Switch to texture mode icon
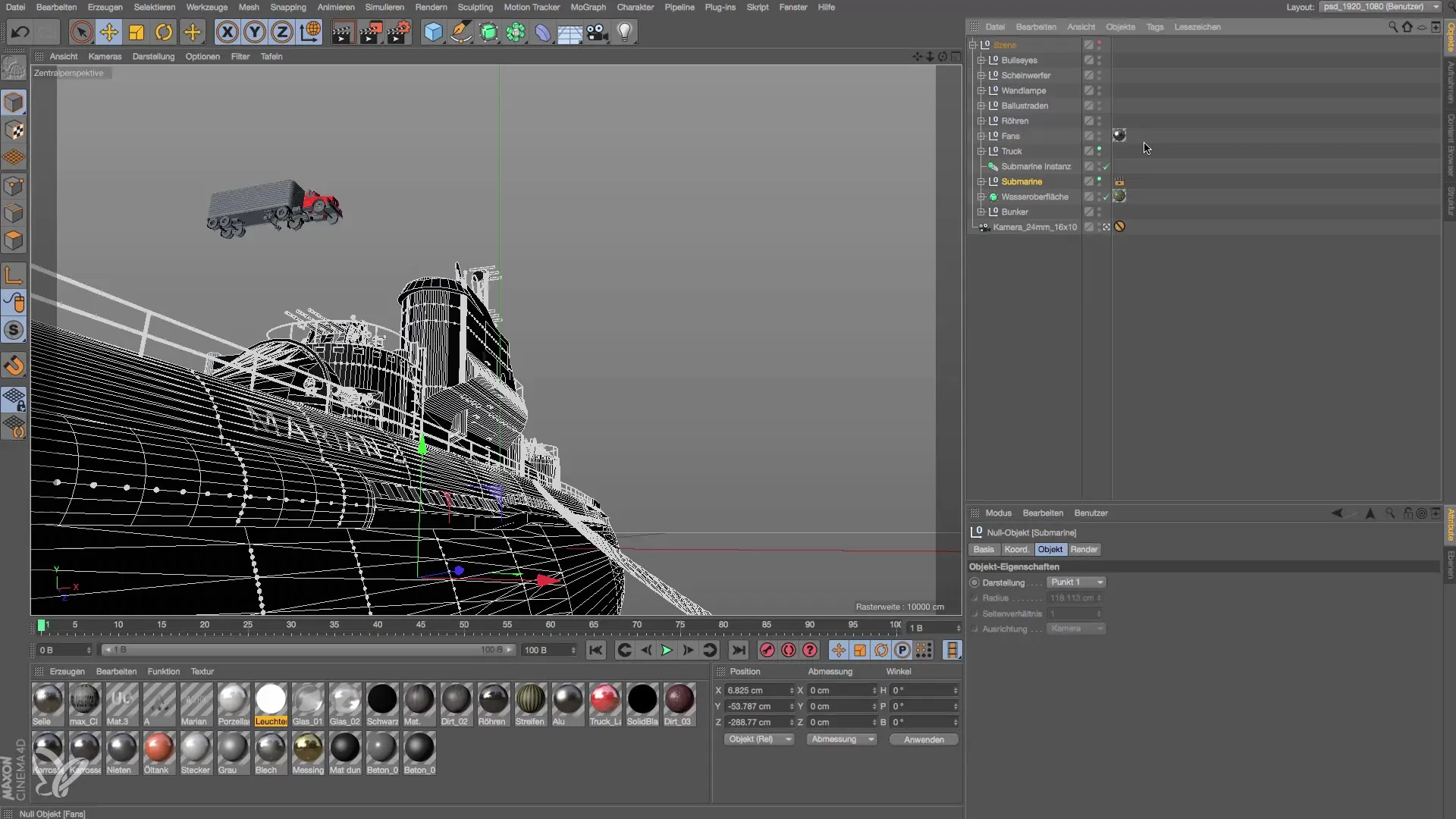The width and height of the screenshot is (1456, 819). [14, 130]
